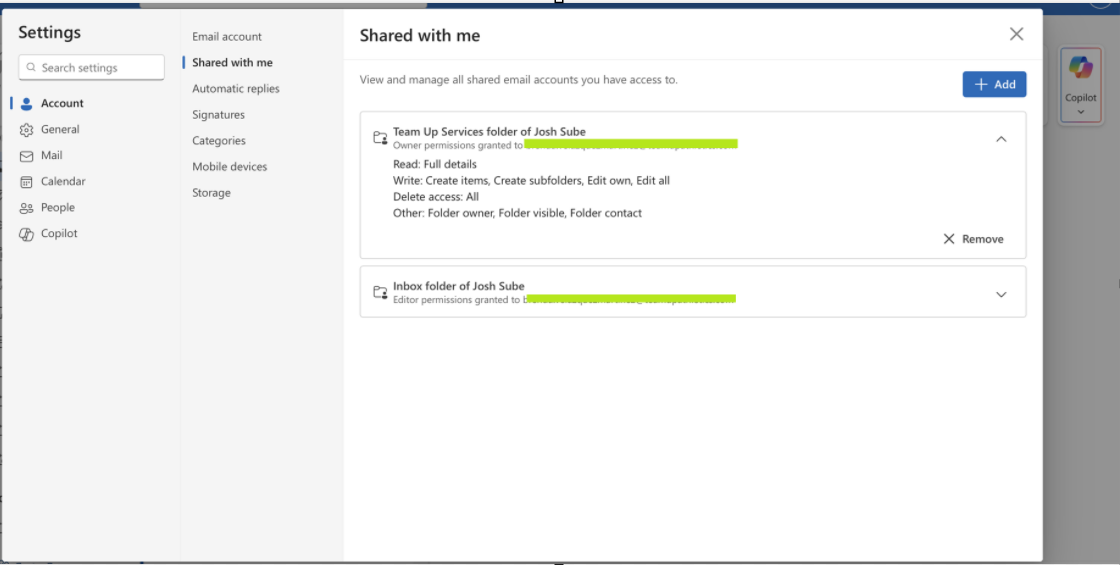1120x565 pixels.
Task: Select Mobile devices in account settings
Action: pyautogui.click(x=230, y=167)
